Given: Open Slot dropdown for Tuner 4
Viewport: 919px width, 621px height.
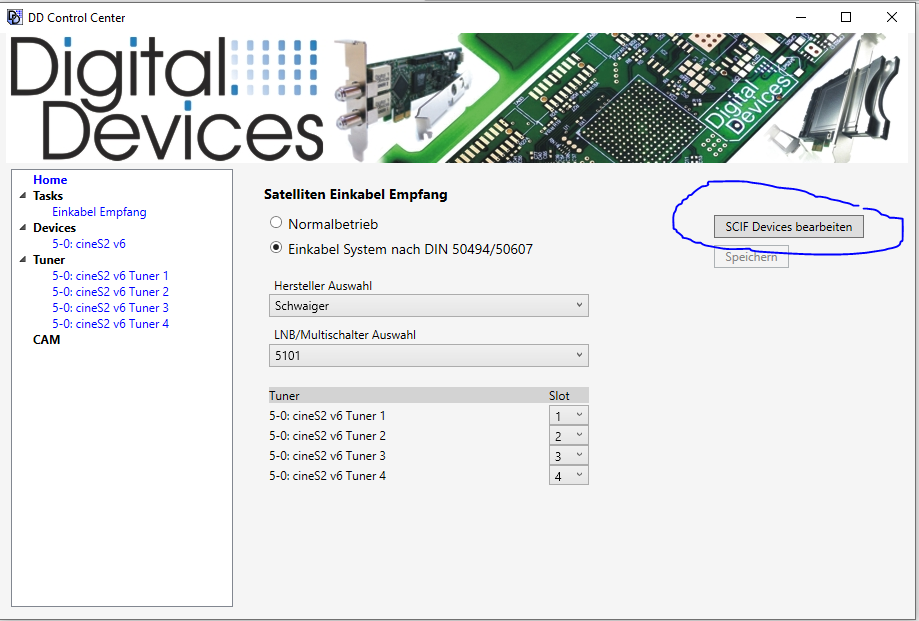Looking at the screenshot, I should pos(569,475).
